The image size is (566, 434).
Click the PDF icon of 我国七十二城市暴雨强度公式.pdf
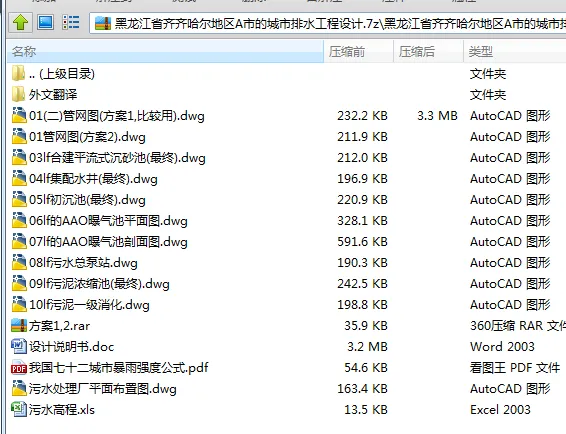pos(19,368)
